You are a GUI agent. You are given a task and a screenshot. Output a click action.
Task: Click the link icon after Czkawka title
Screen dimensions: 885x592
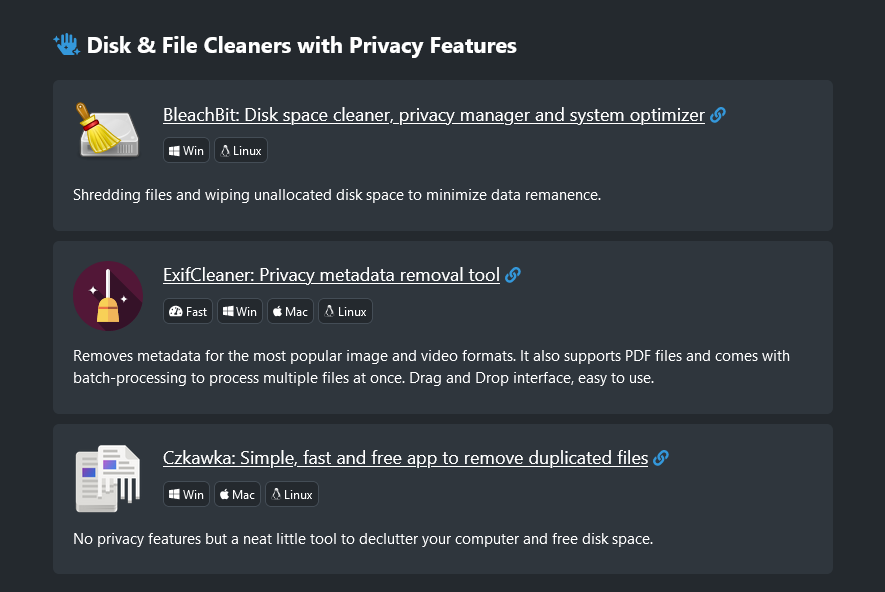coord(661,458)
